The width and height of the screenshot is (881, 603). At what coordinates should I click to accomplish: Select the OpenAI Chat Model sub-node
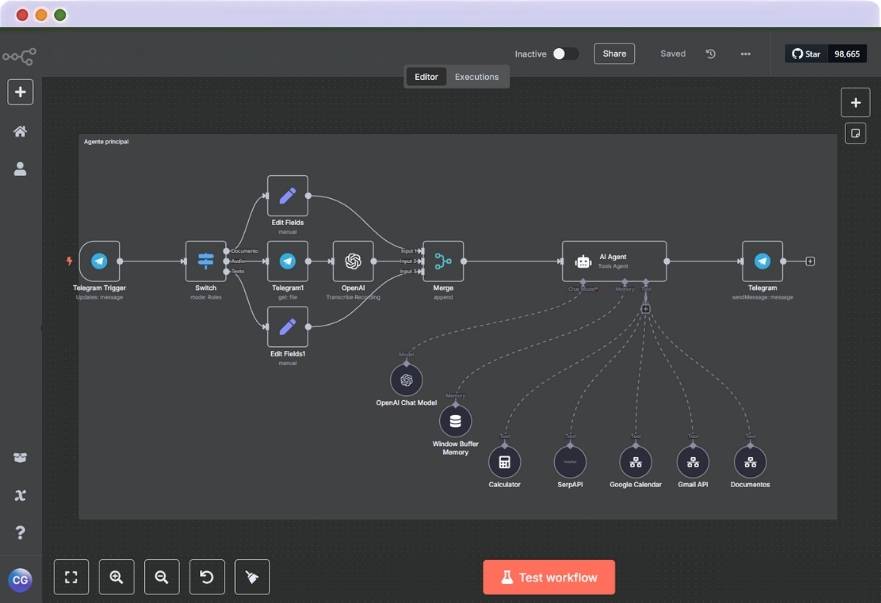(x=406, y=380)
